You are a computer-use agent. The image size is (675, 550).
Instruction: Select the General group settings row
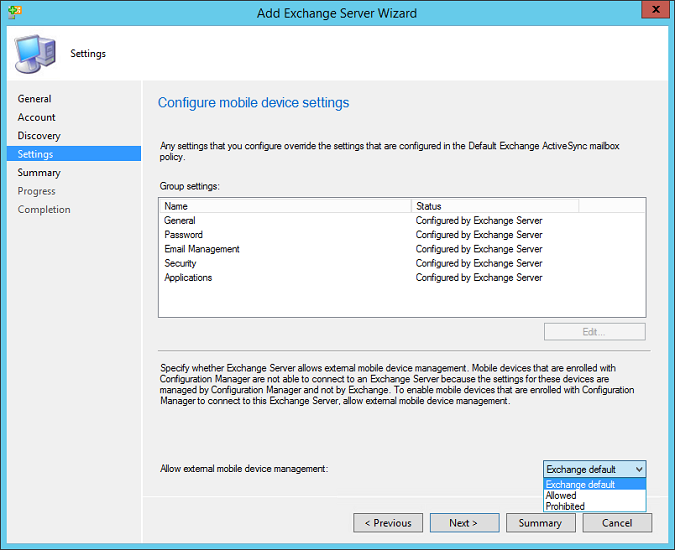tap(180, 220)
